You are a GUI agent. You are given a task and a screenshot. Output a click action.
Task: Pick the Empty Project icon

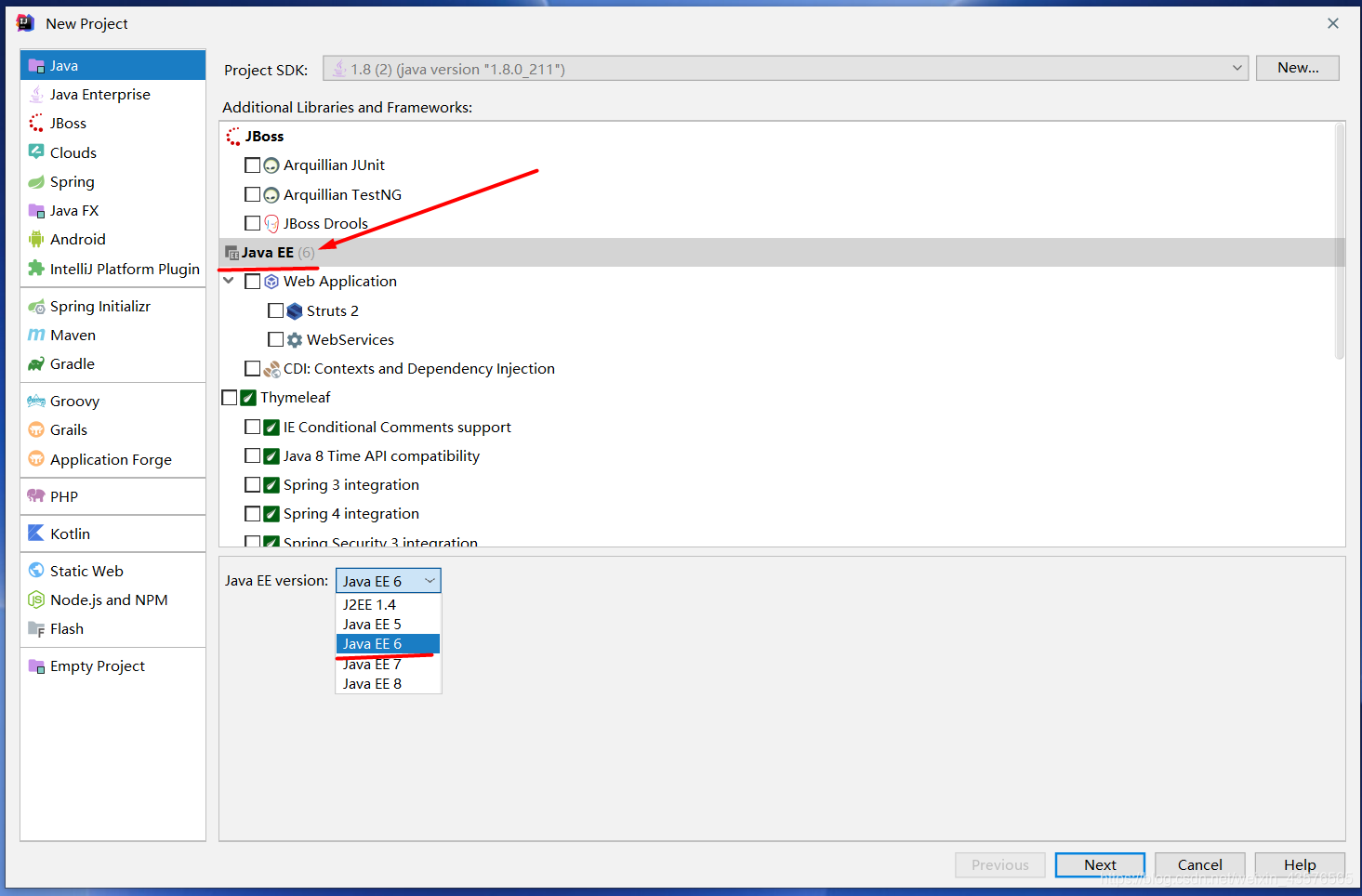pos(36,665)
